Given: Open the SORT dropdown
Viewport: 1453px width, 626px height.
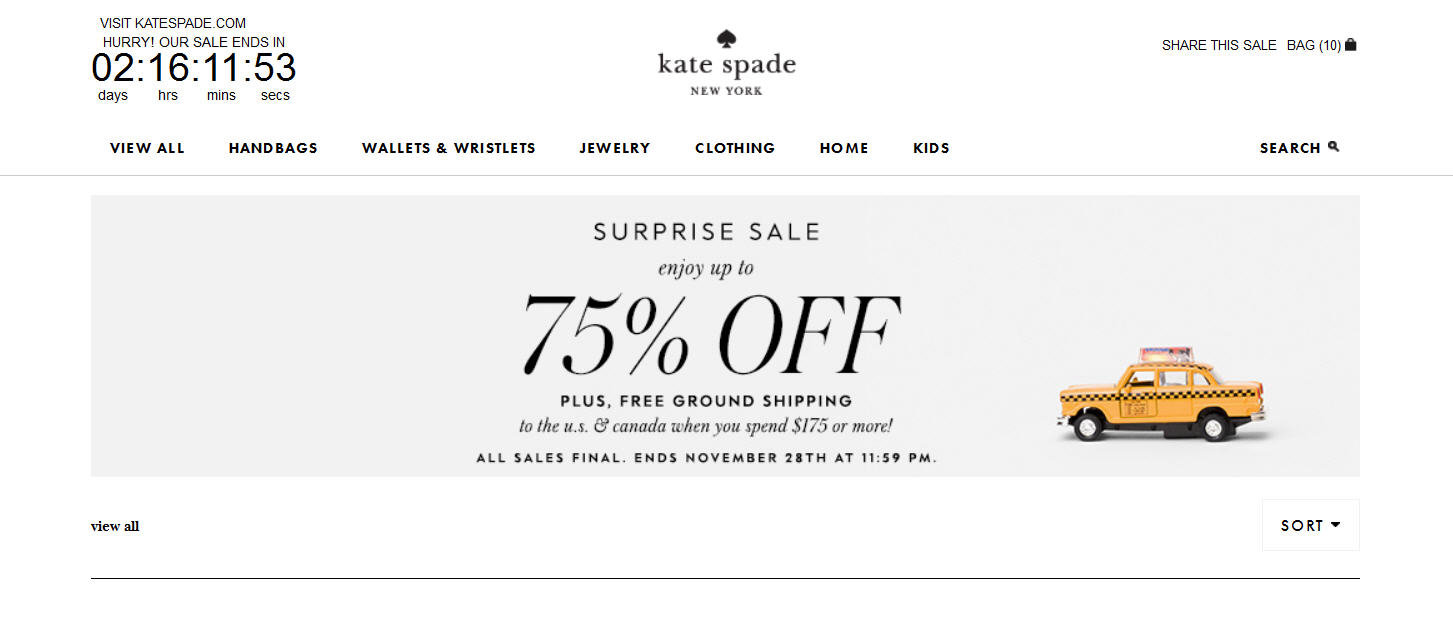Looking at the screenshot, I should click(x=1310, y=525).
